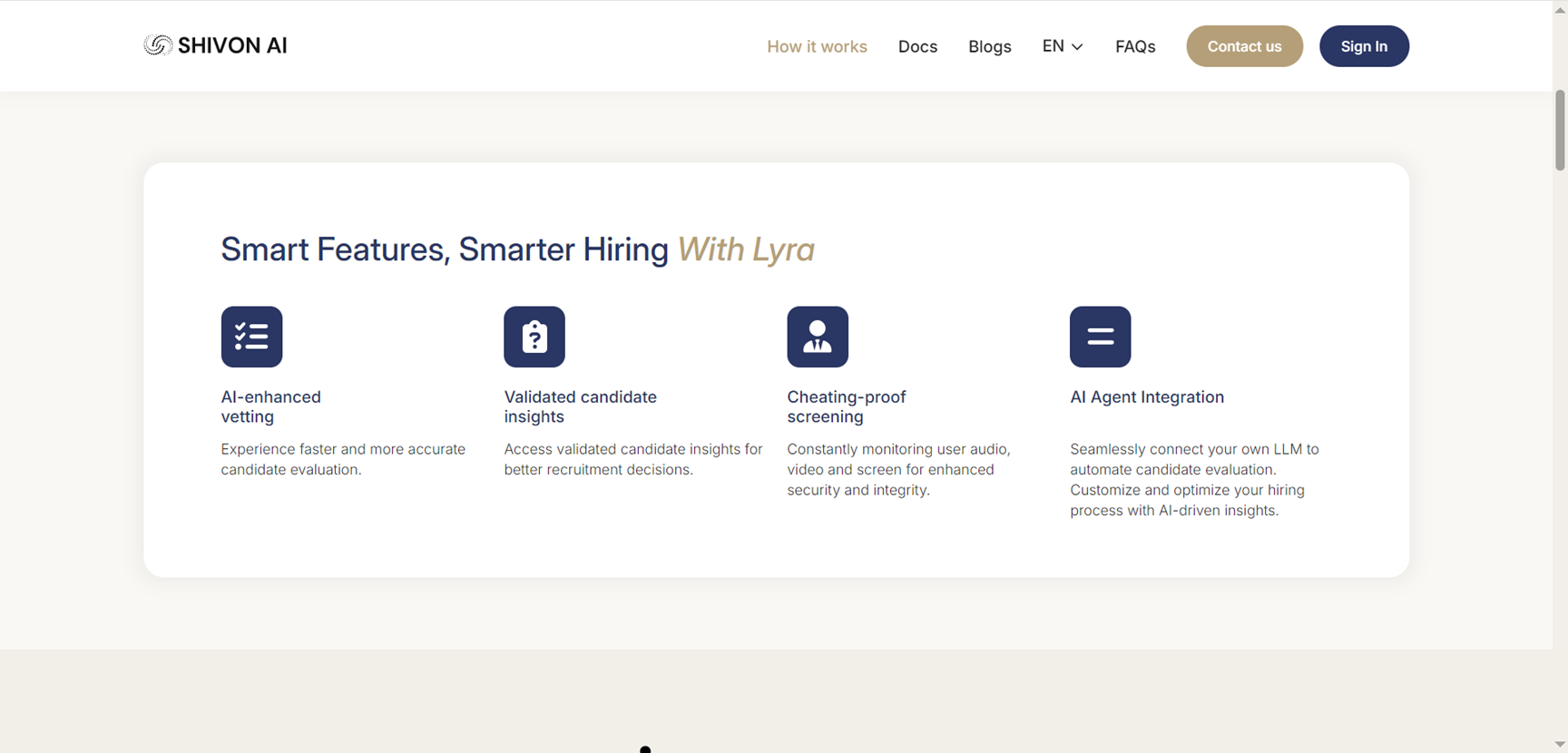Click the AI-enhanced vetting checklist icon
Viewport: 1568px width, 753px height.
[251, 337]
